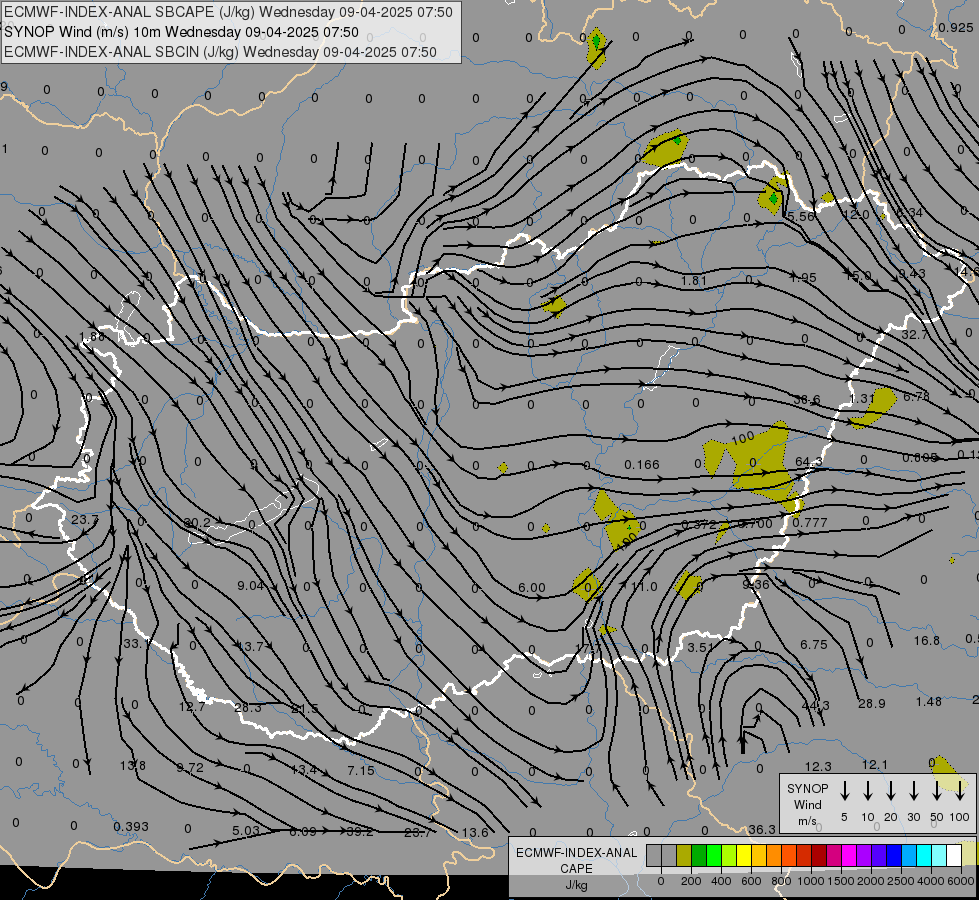Click the 5.03 value on the map
This screenshot has width=979, height=900.
click(x=246, y=831)
